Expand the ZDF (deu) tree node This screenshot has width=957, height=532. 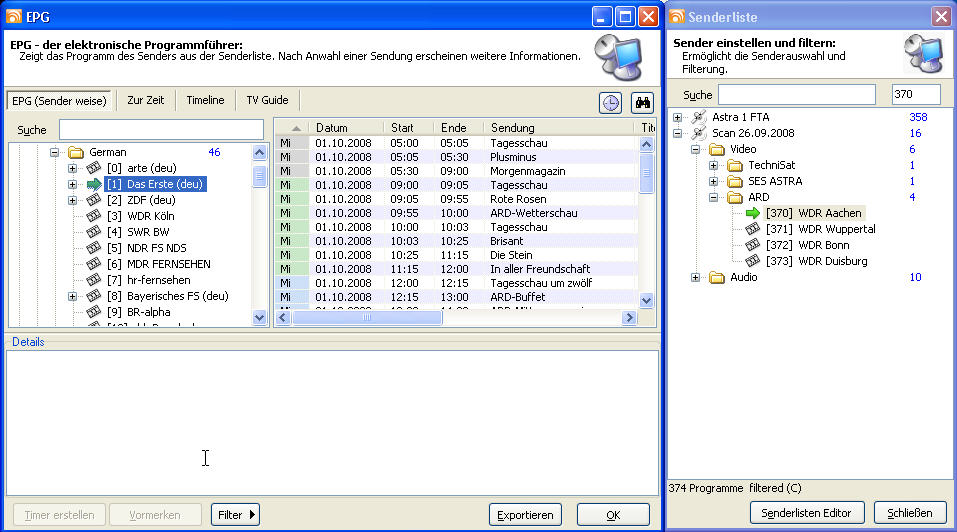[x=73, y=200]
